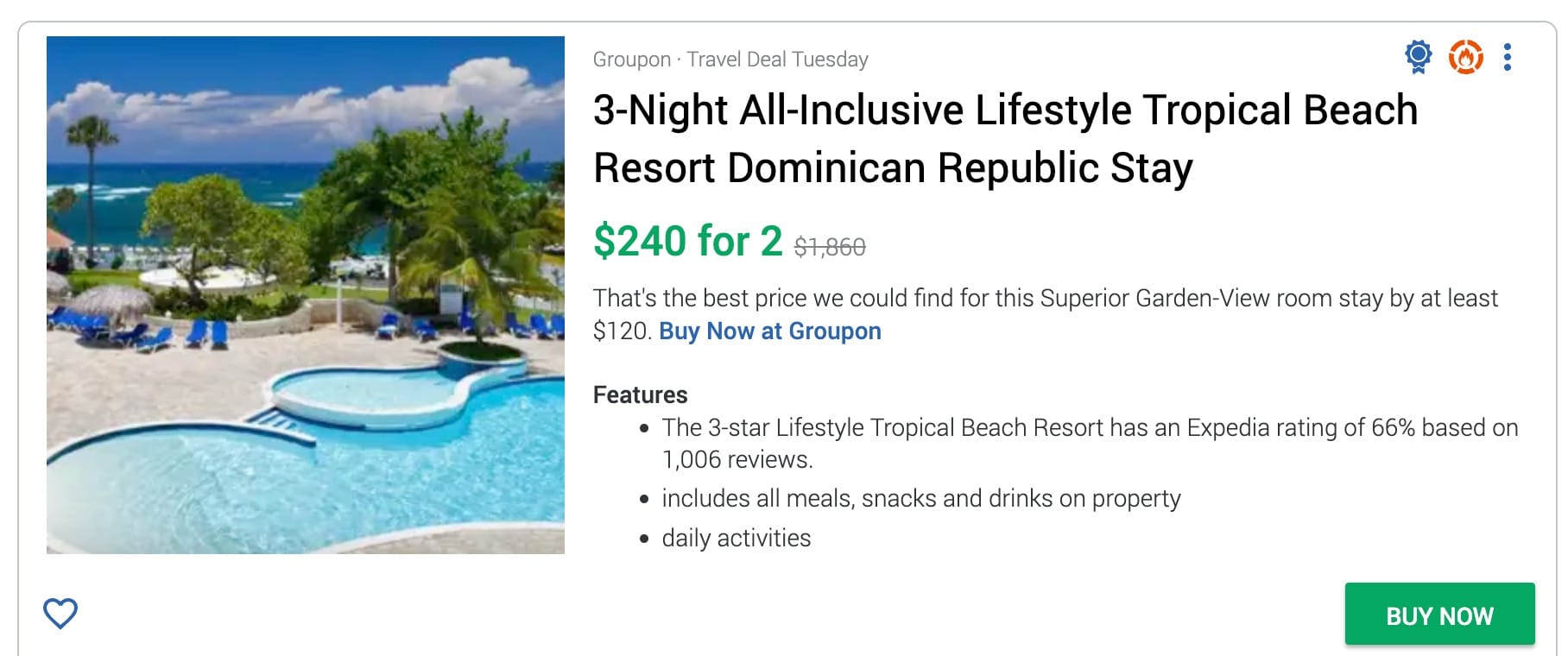
Task: Click the crossed-out $1,860 original price
Action: tap(829, 248)
